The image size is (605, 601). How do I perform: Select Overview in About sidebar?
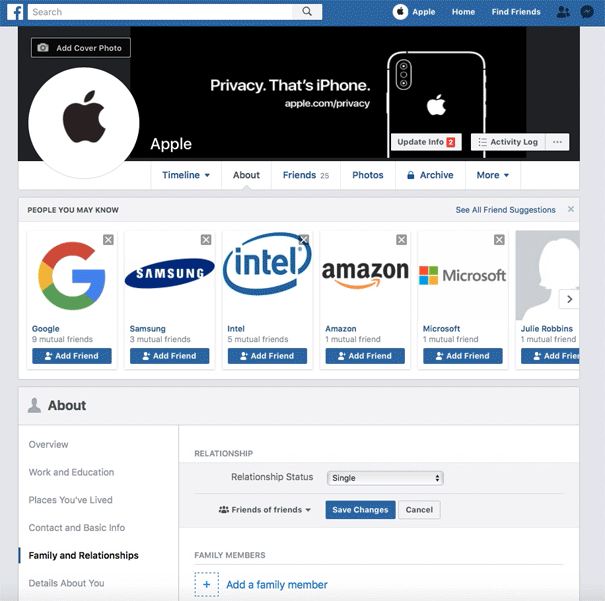tap(48, 444)
